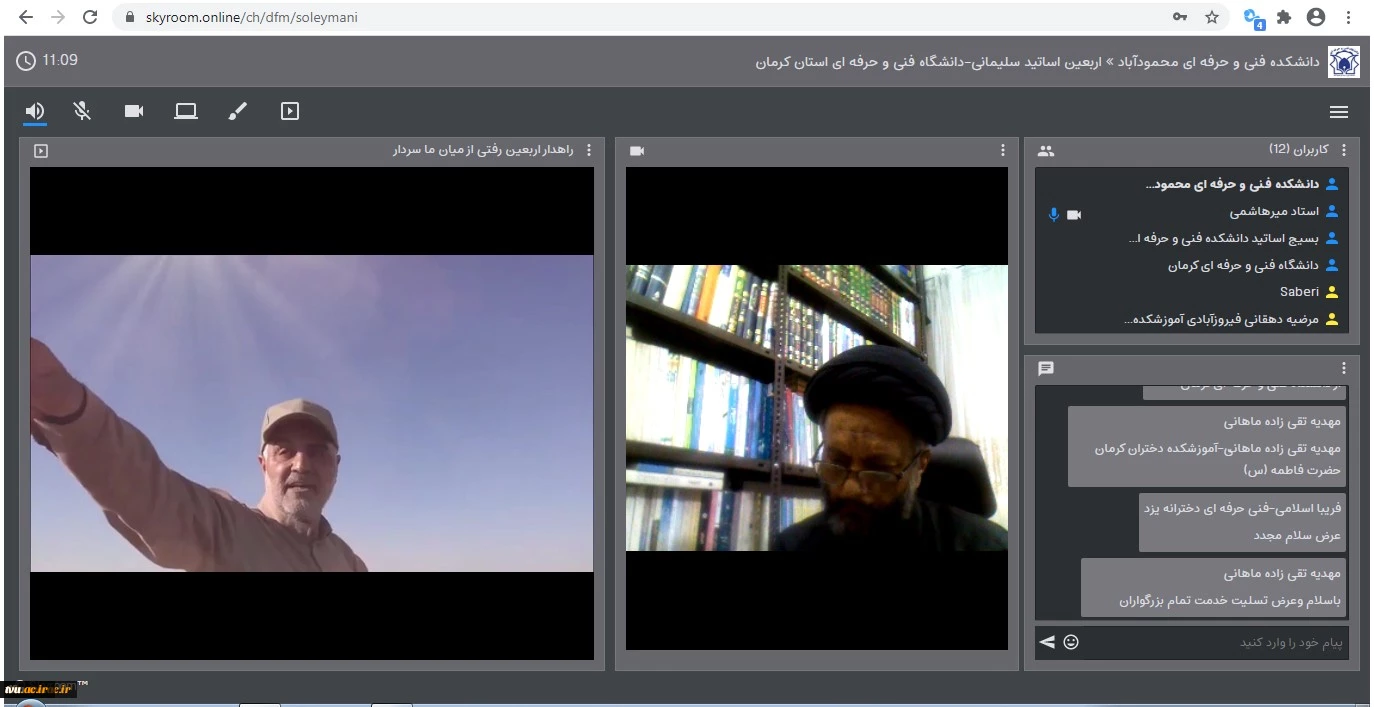Start screen sharing with the laptop icon

tap(186, 111)
